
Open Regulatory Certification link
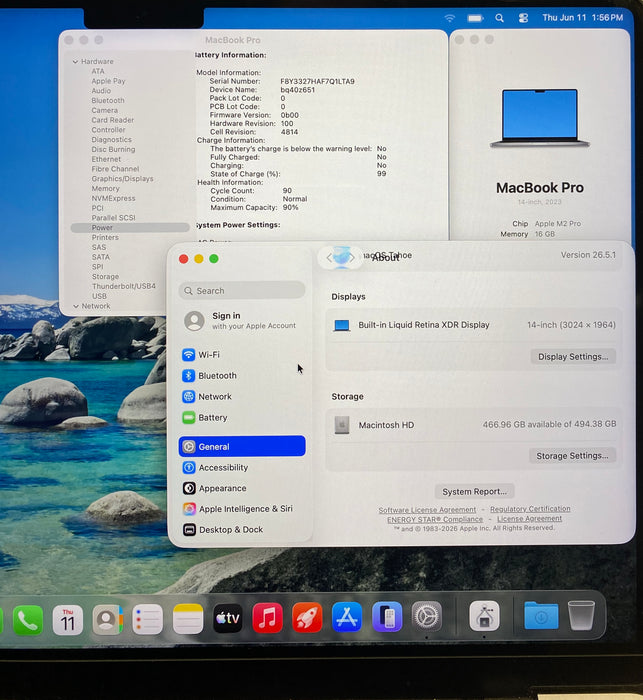(x=530, y=509)
